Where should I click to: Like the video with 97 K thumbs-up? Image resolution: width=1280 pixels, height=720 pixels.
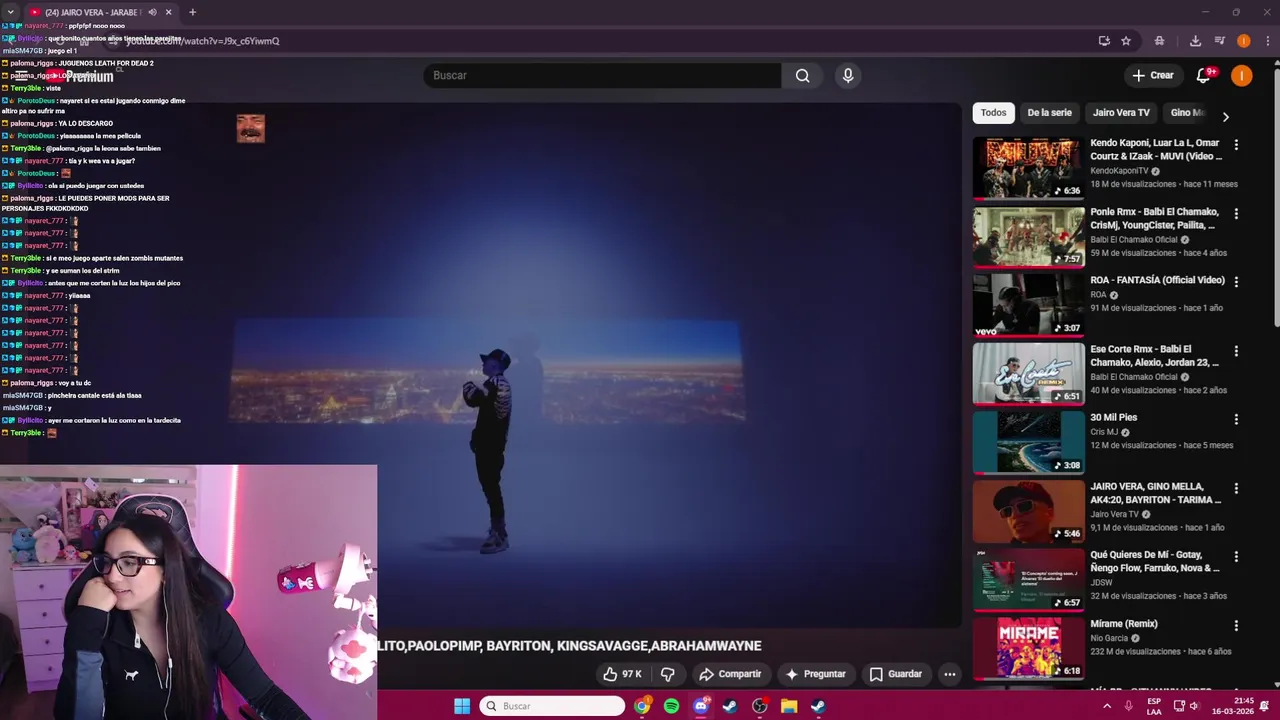pos(622,674)
